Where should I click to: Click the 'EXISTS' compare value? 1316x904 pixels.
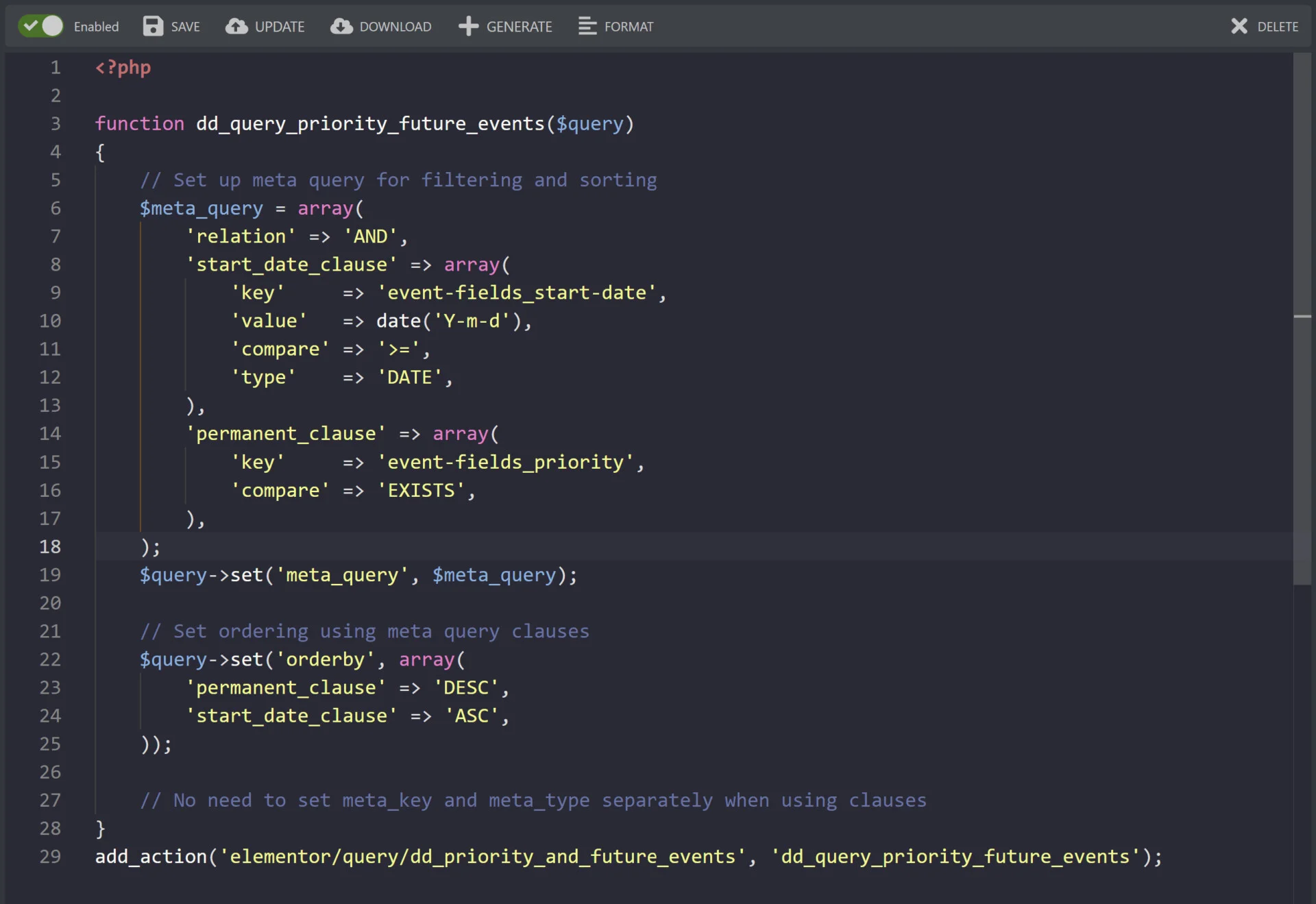tap(421, 489)
